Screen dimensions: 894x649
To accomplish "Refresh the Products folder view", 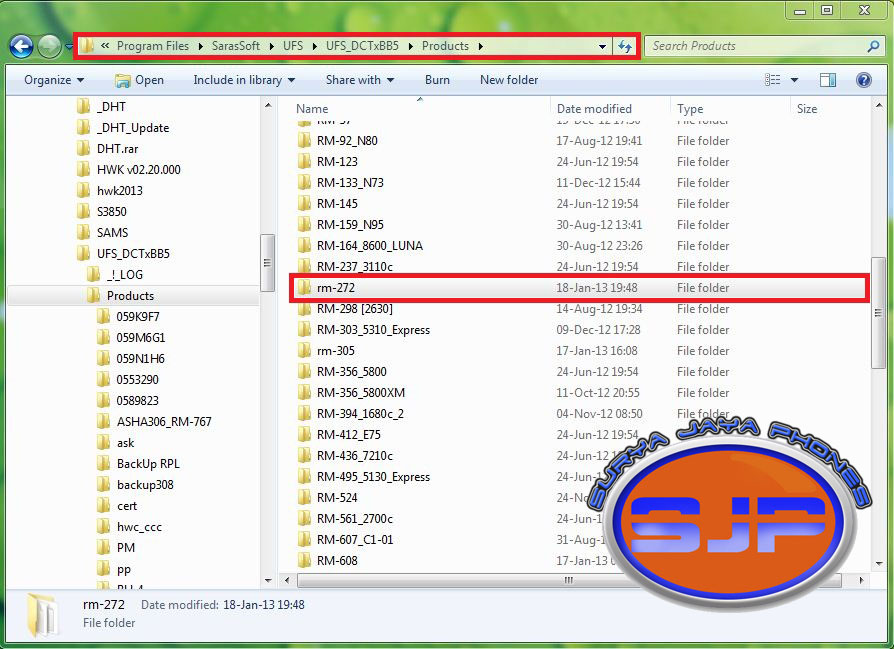I will (x=625, y=46).
